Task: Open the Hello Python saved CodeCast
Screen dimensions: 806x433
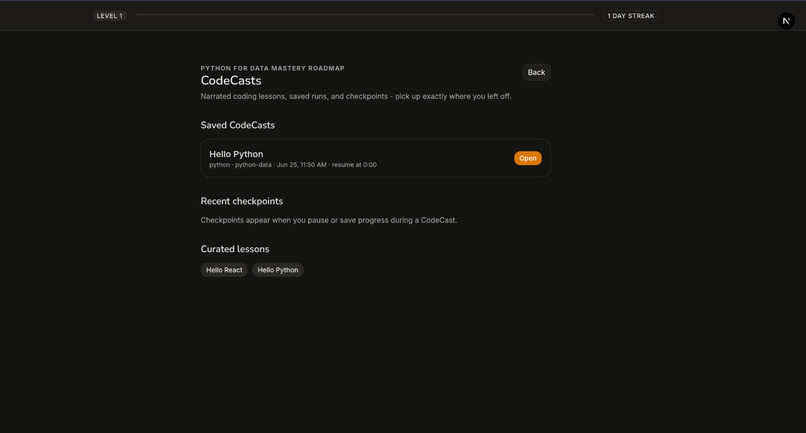Action: click(527, 158)
